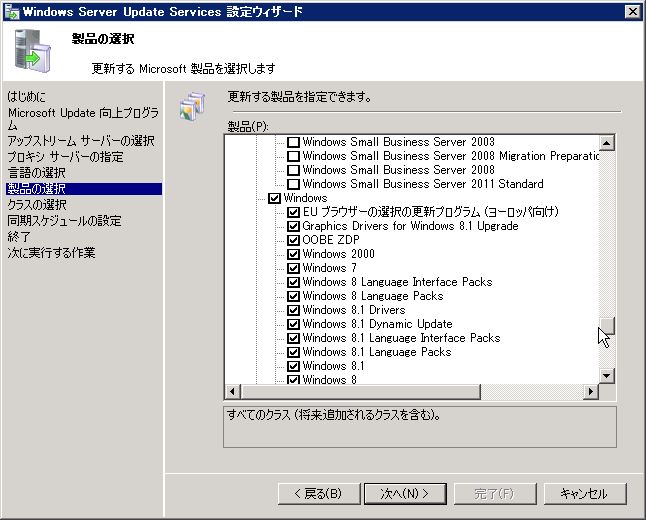646x520 pixels.
Task: Go to 言語の選択 step
Action: click(x=37, y=173)
